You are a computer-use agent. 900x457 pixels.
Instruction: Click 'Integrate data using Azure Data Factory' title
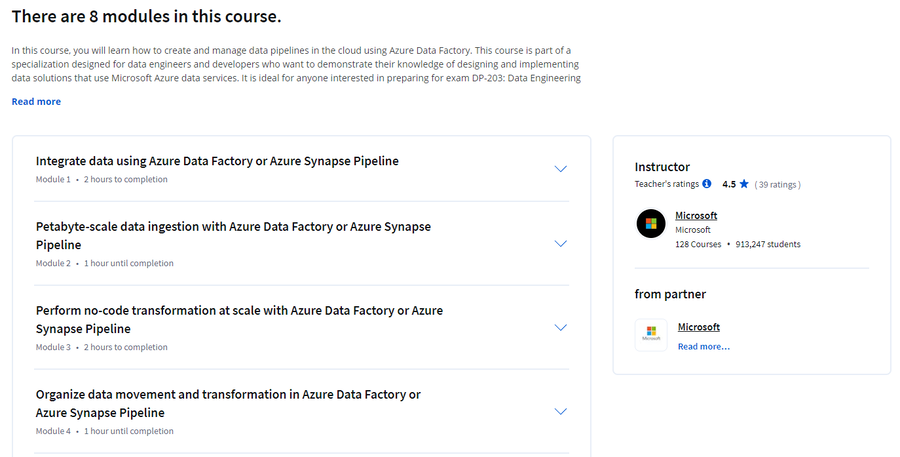click(x=217, y=161)
